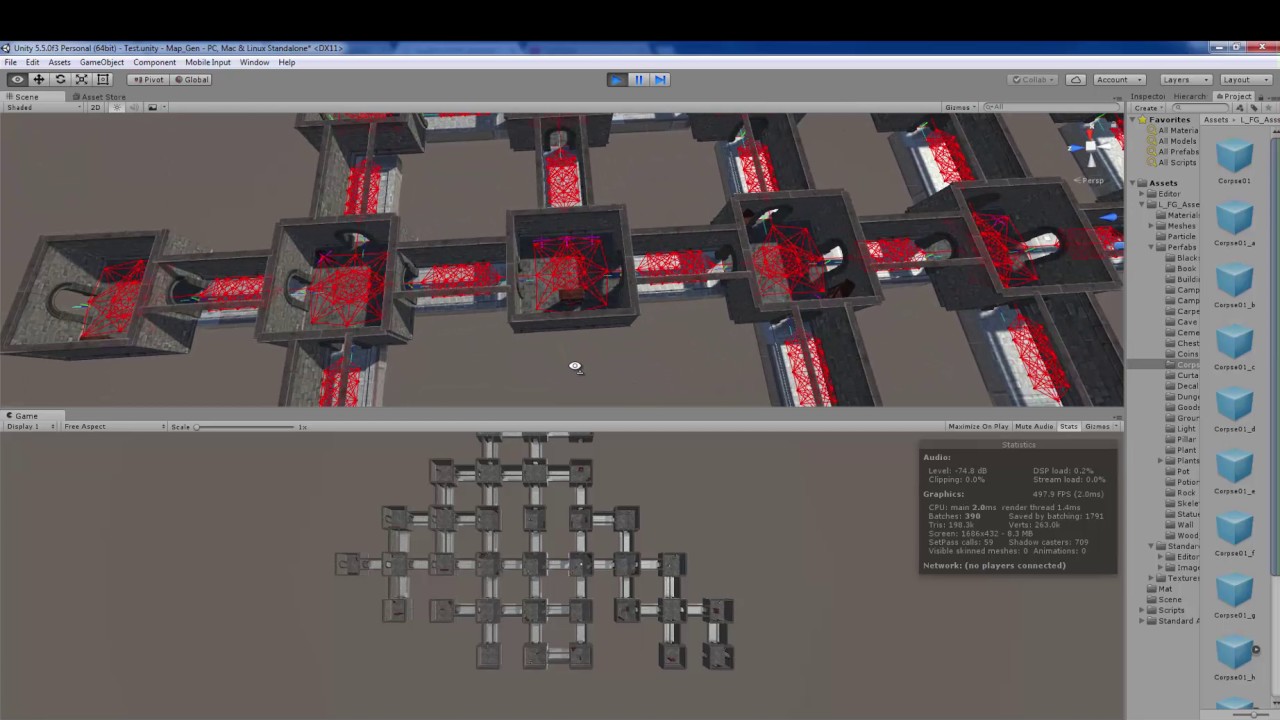Click the Scene view search field

1052,107
